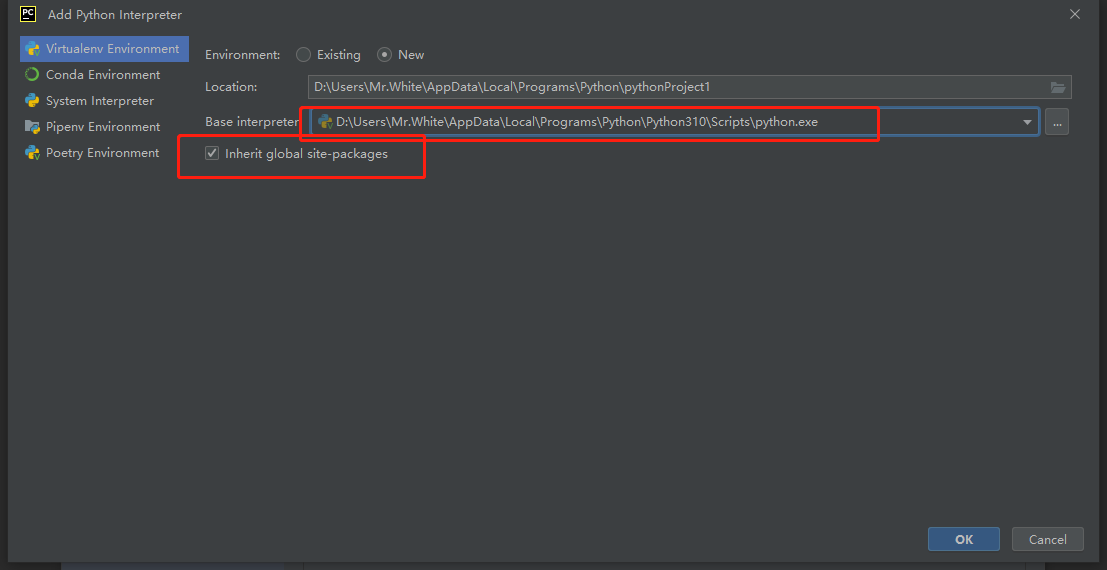Image resolution: width=1107 pixels, height=570 pixels.
Task: Toggle Inherit global site-packages checkbox
Action: [212, 153]
